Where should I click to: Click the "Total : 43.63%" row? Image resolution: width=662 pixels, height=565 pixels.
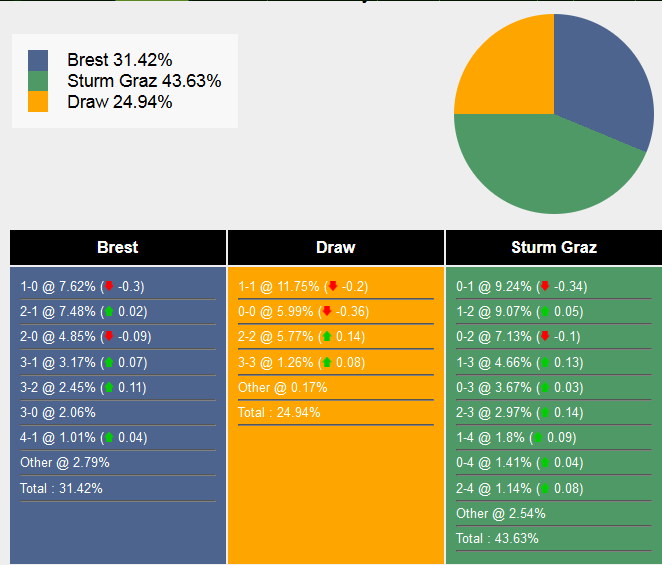(x=497, y=538)
